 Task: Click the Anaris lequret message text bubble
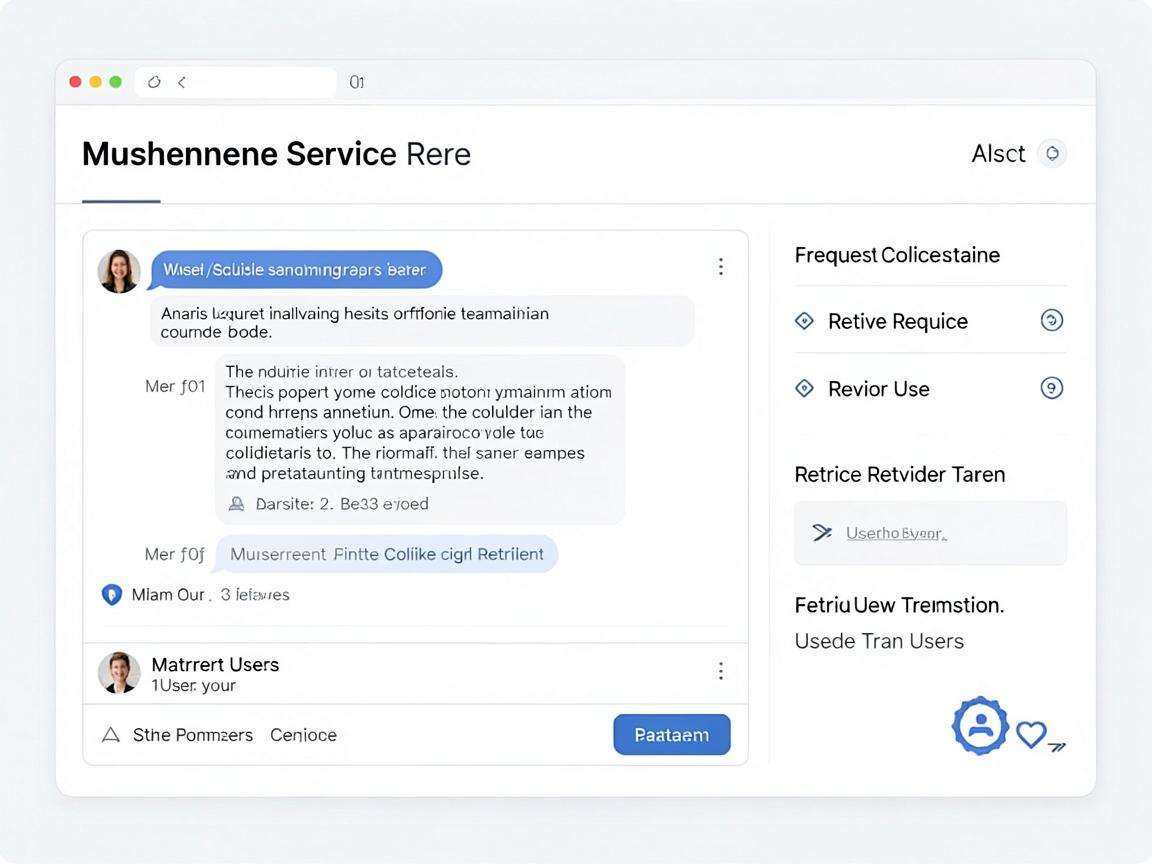point(422,322)
